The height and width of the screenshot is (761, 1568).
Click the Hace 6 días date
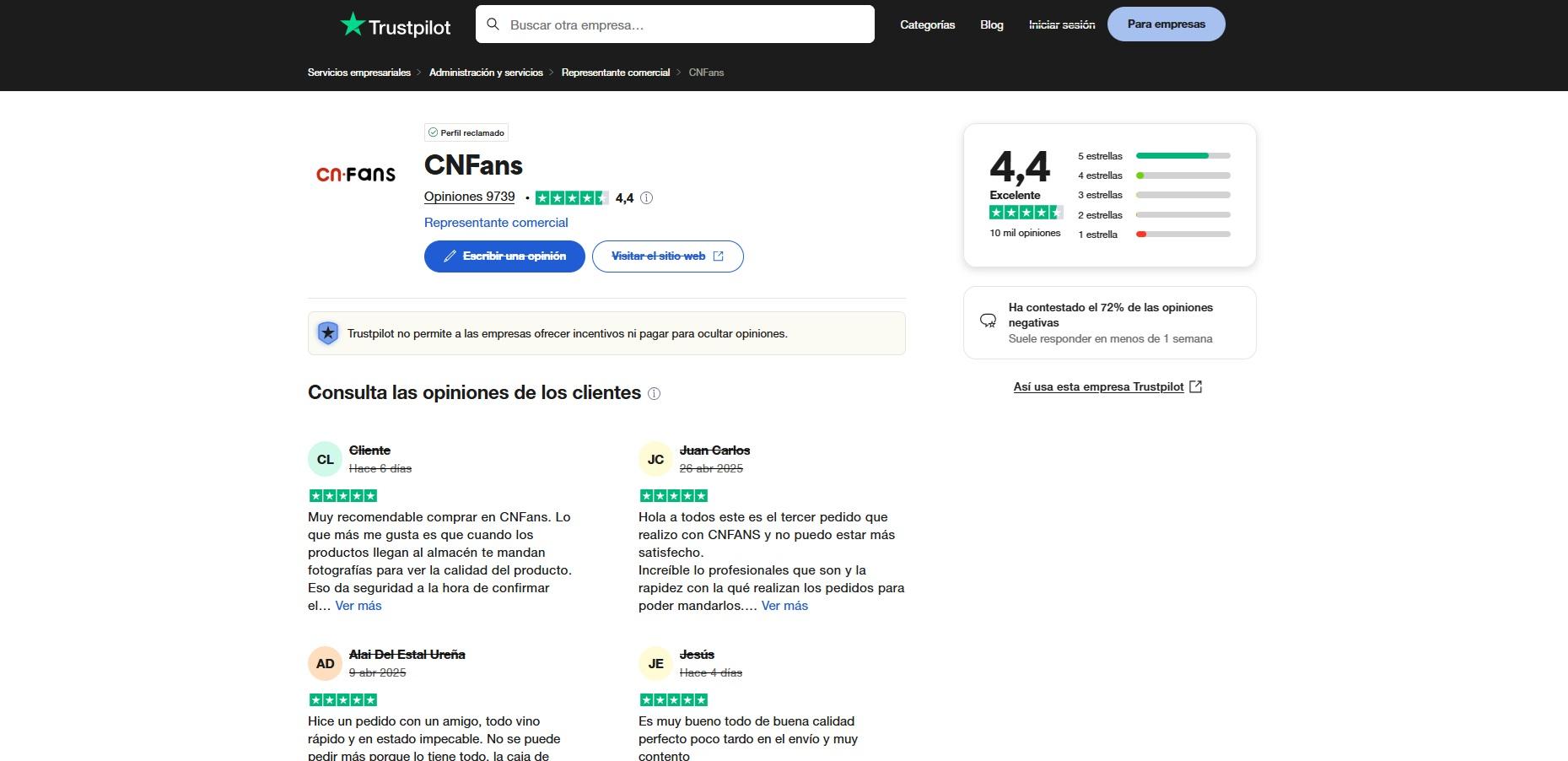click(x=380, y=468)
